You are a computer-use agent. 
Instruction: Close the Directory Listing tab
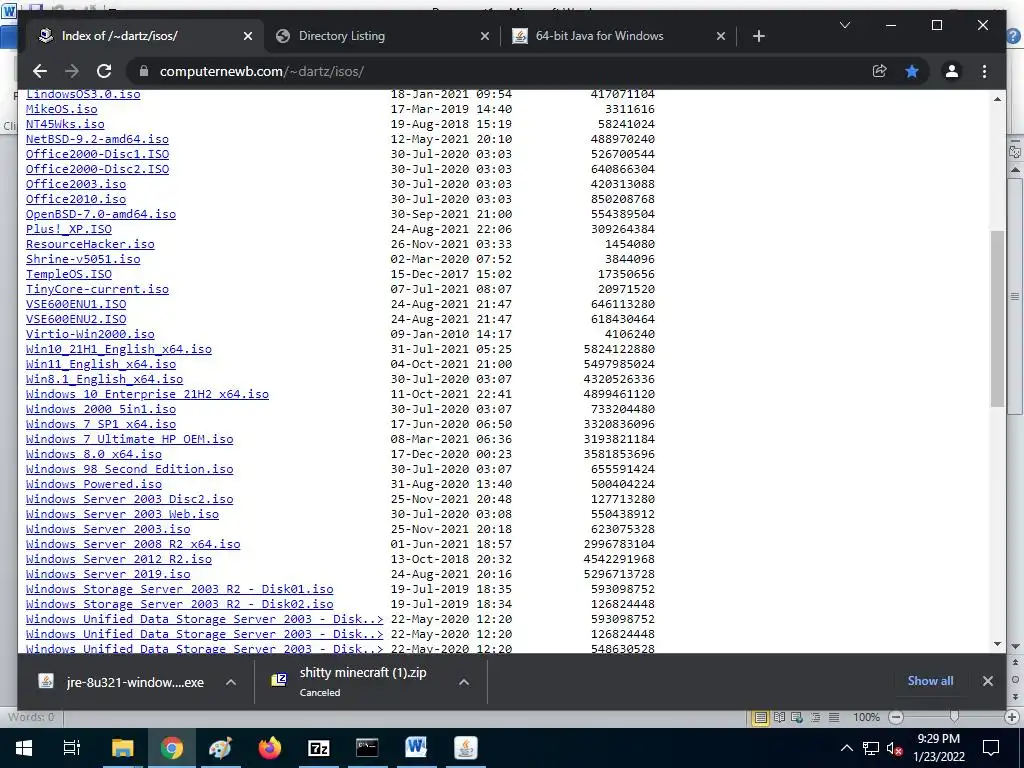point(485,36)
